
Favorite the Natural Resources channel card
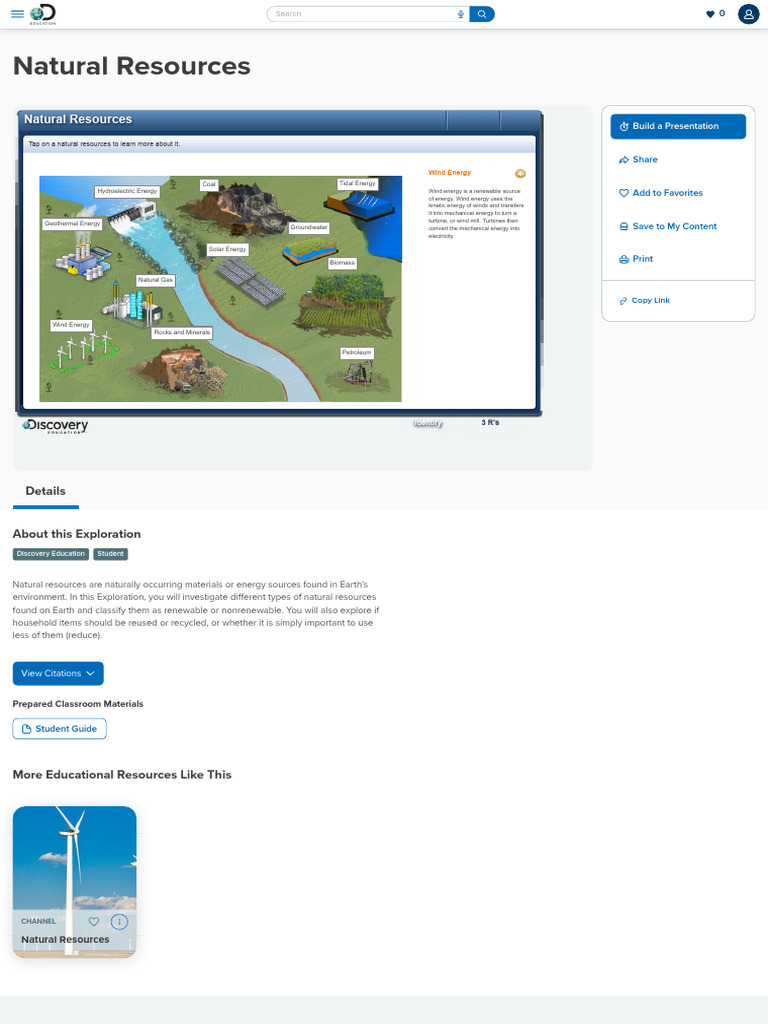click(x=93, y=921)
